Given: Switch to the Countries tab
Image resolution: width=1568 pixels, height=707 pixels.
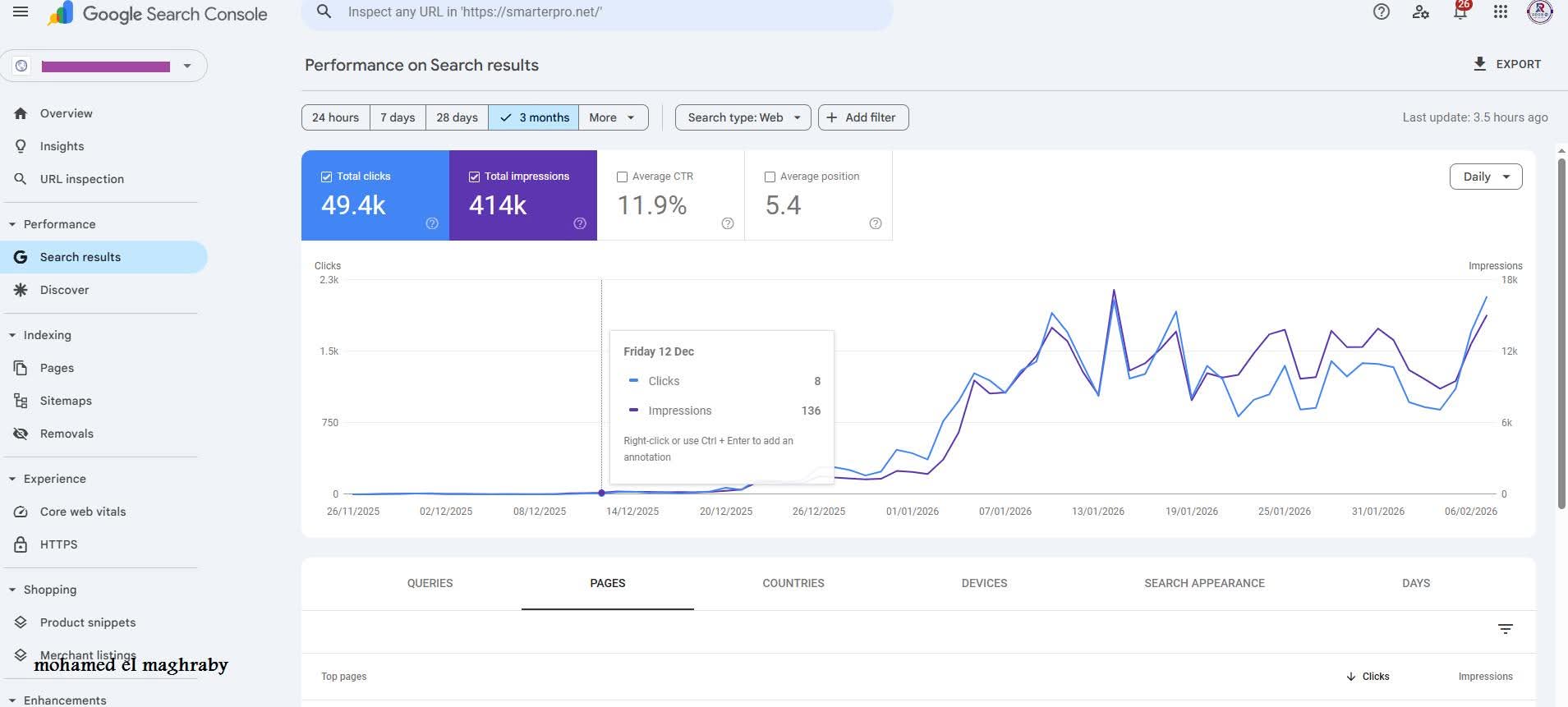Looking at the screenshot, I should point(793,583).
